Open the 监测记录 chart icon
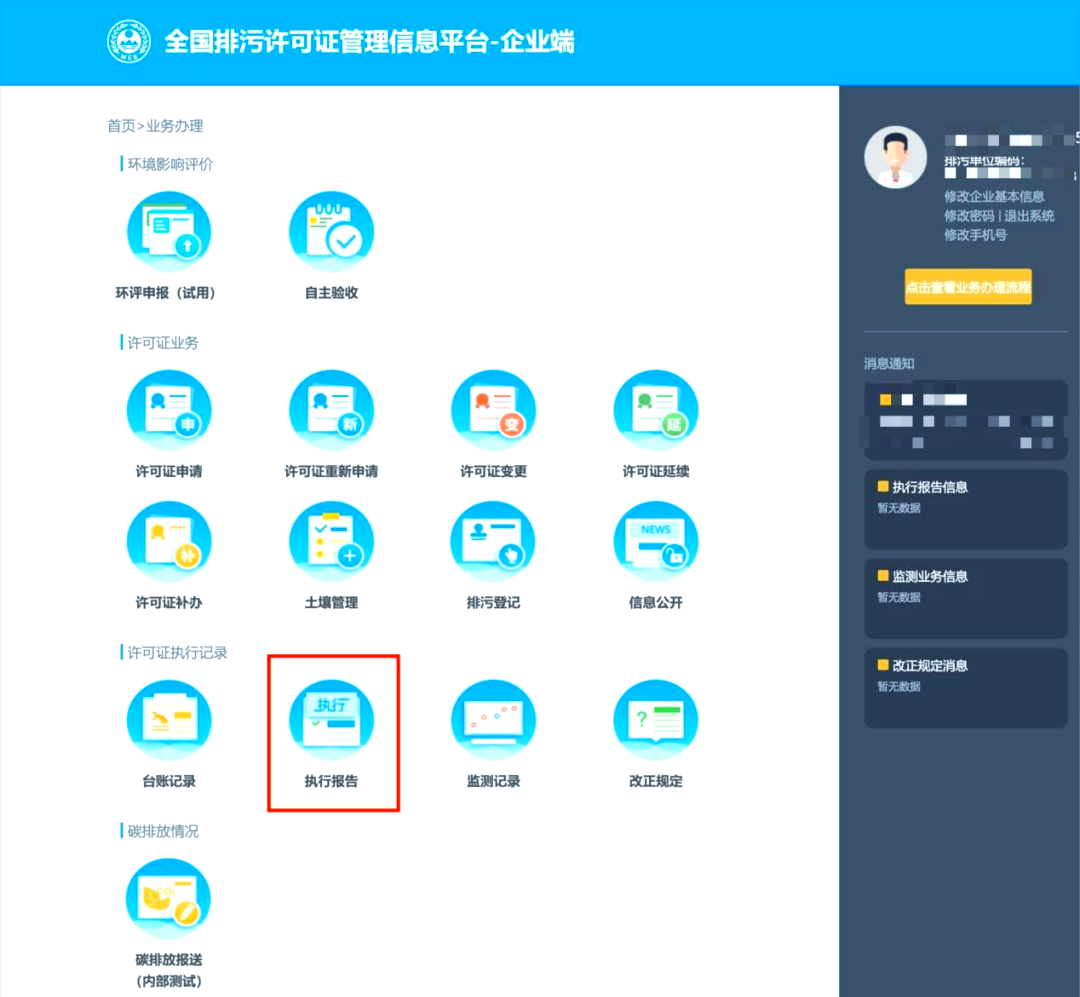 (493, 721)
